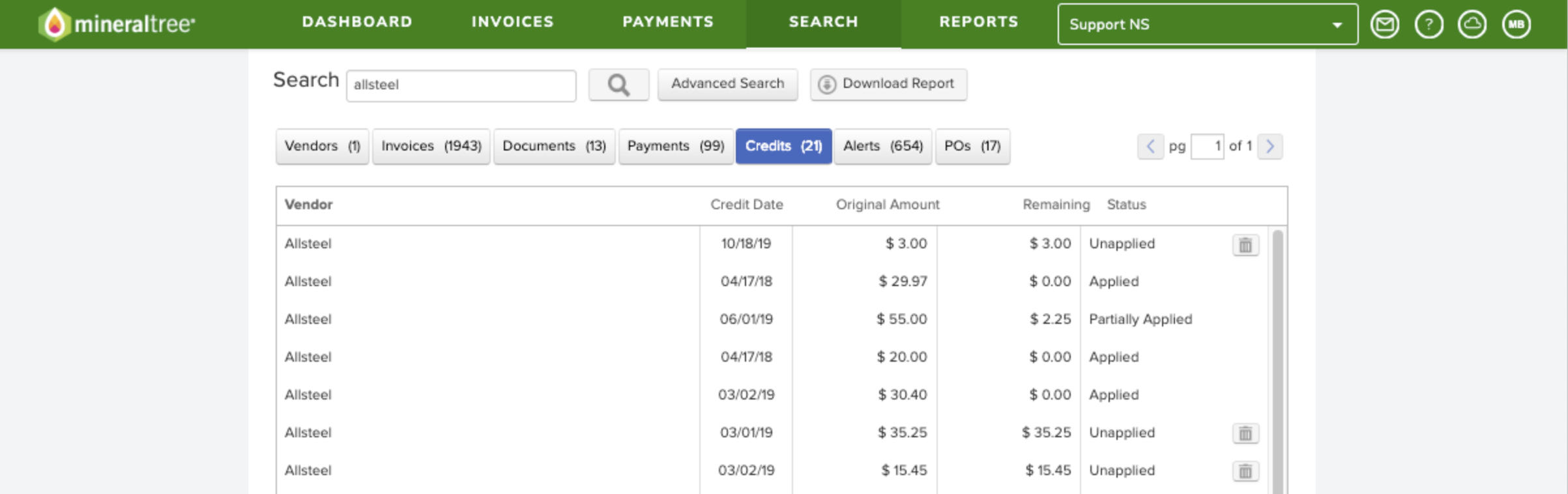
Task: Click the cloud sync icon
Action: (1472, 25)
